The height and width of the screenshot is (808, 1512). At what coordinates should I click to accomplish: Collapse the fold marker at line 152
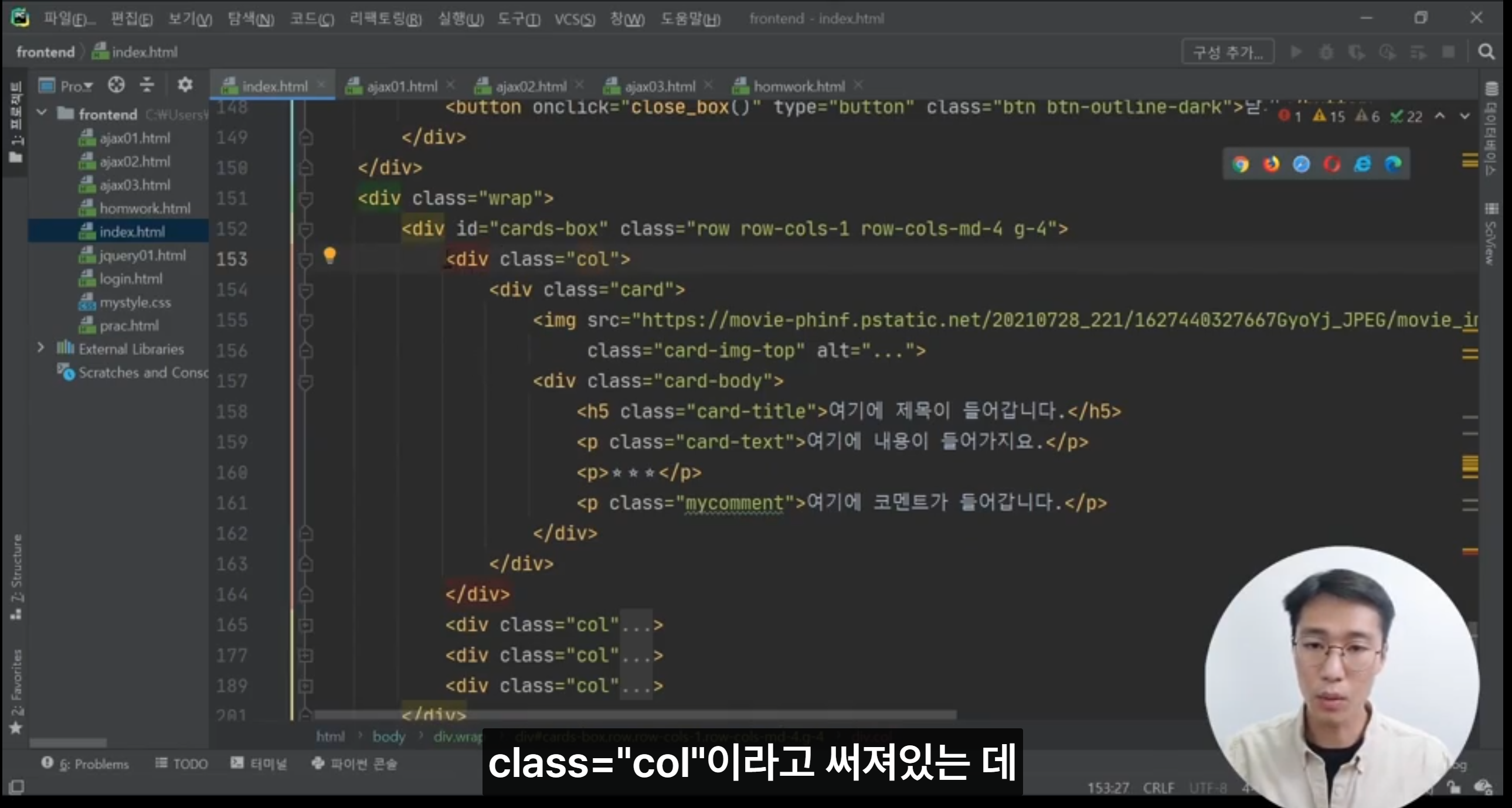coord(306,229)
